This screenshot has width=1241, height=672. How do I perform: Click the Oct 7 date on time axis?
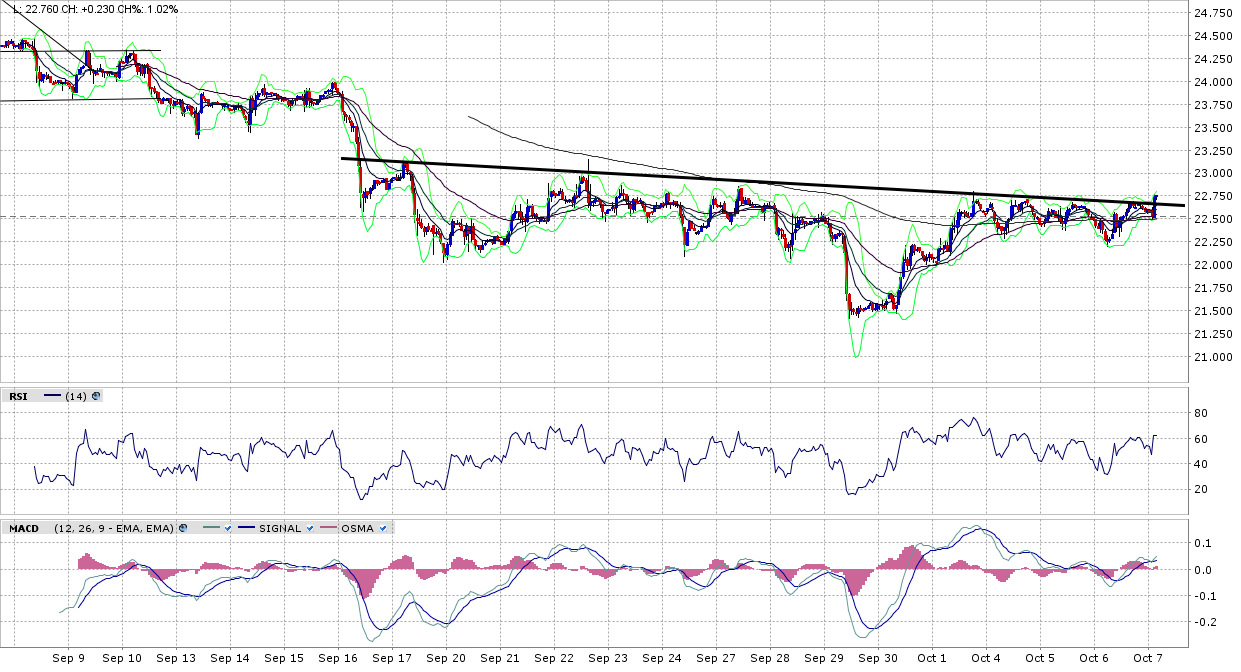[1148, 658]
